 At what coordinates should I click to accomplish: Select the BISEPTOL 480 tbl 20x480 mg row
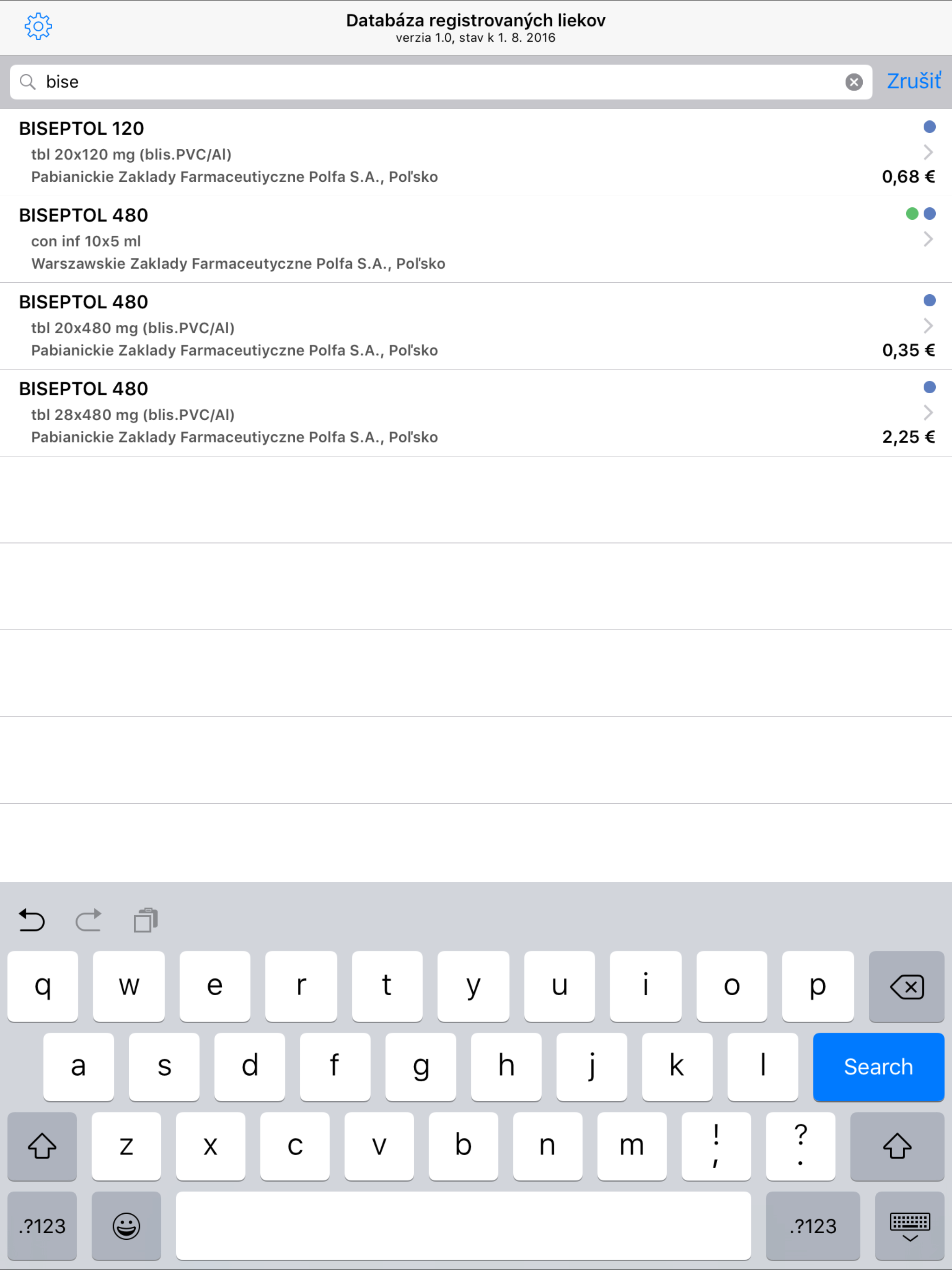(x=402, y=326)
